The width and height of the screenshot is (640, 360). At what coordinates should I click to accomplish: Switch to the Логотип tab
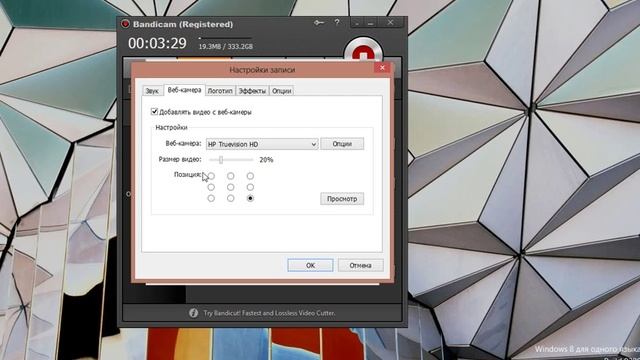[220, 91]
